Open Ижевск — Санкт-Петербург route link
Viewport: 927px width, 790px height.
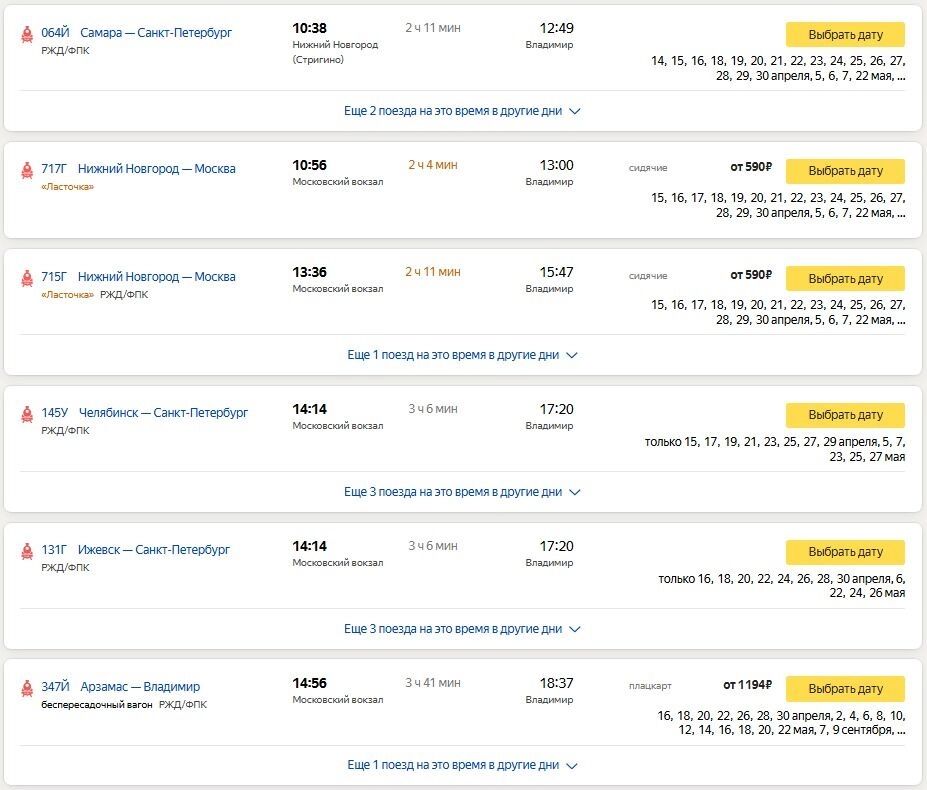pyautogui.click(x=154, y=550)
